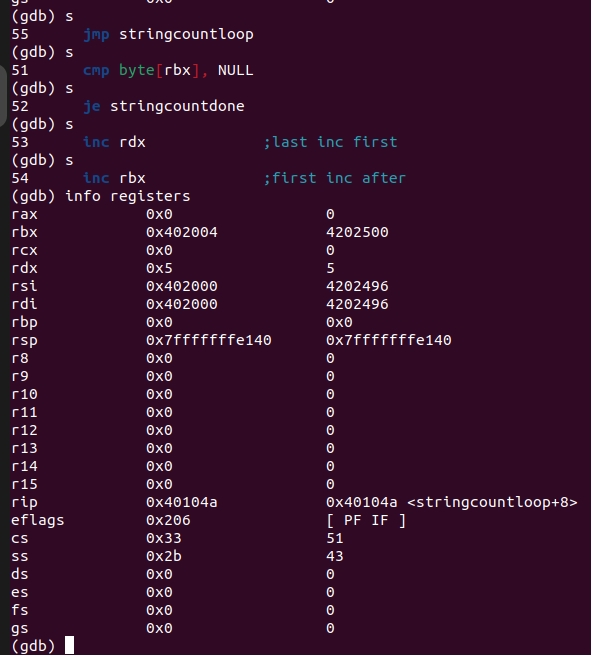The width and height of the screenshot is (591, 655).
Task: Click the eflags '[ PF IF ]' flags
Action: coord(366,520)
